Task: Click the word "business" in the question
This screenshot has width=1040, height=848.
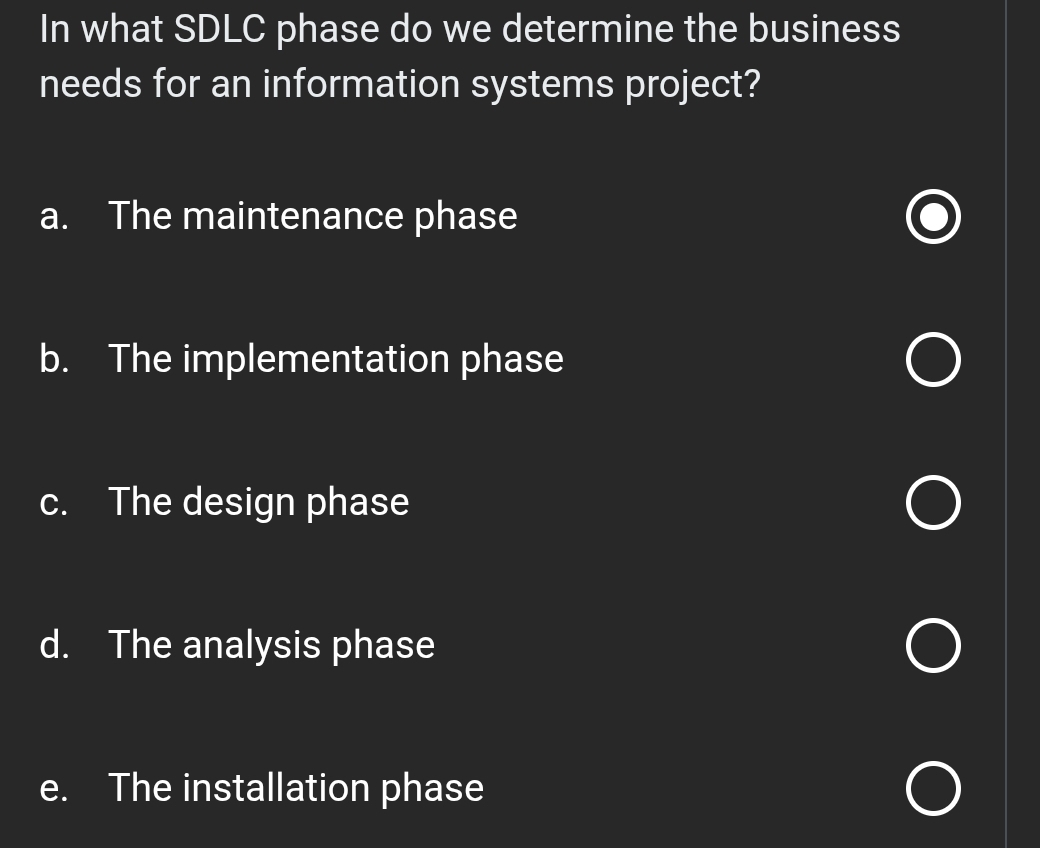Action: click(824, 30)
